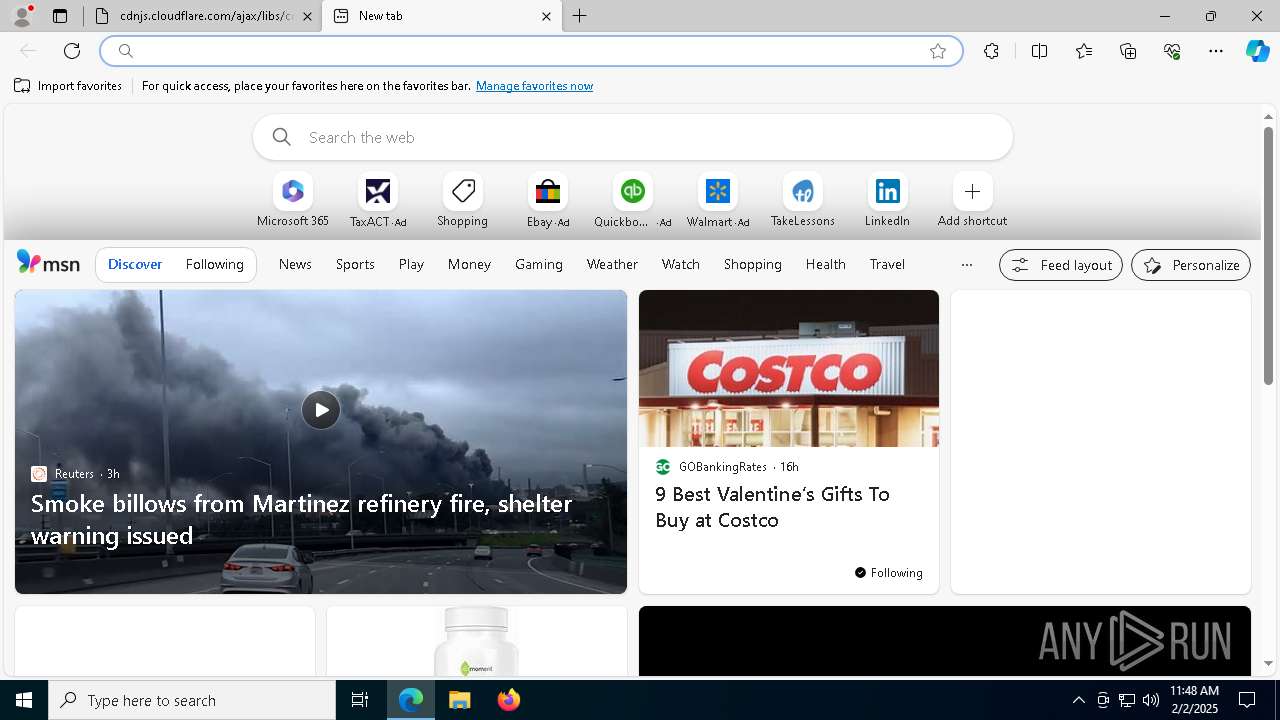Click the GOBankingRates source name

point(723,467)
